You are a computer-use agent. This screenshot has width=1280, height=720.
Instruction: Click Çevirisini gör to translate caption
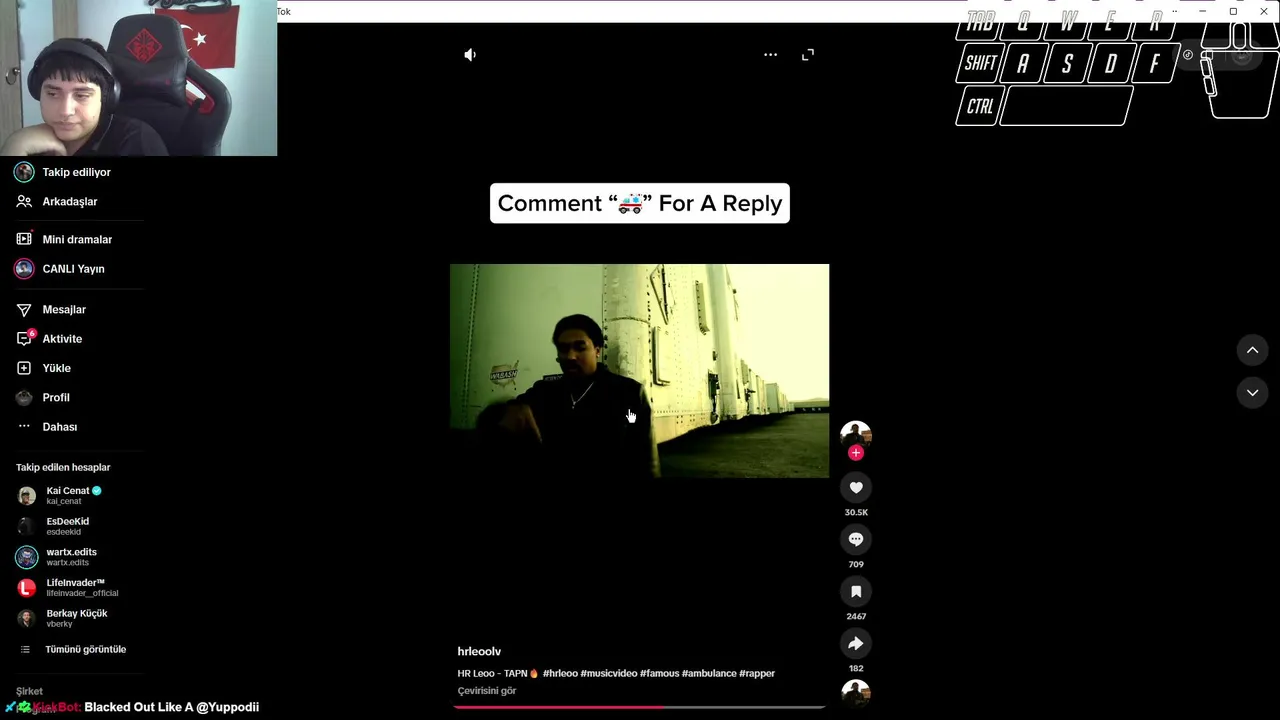487,691
